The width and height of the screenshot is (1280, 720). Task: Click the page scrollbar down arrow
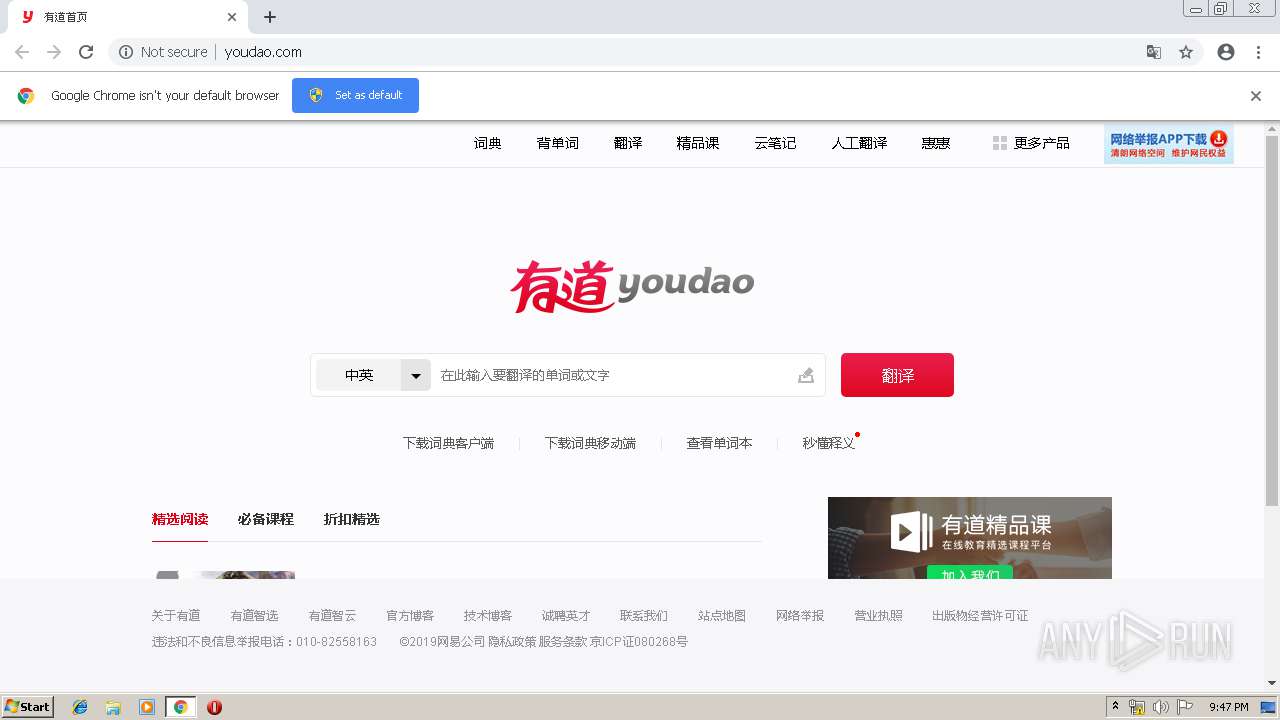[x=1272, y=684]
